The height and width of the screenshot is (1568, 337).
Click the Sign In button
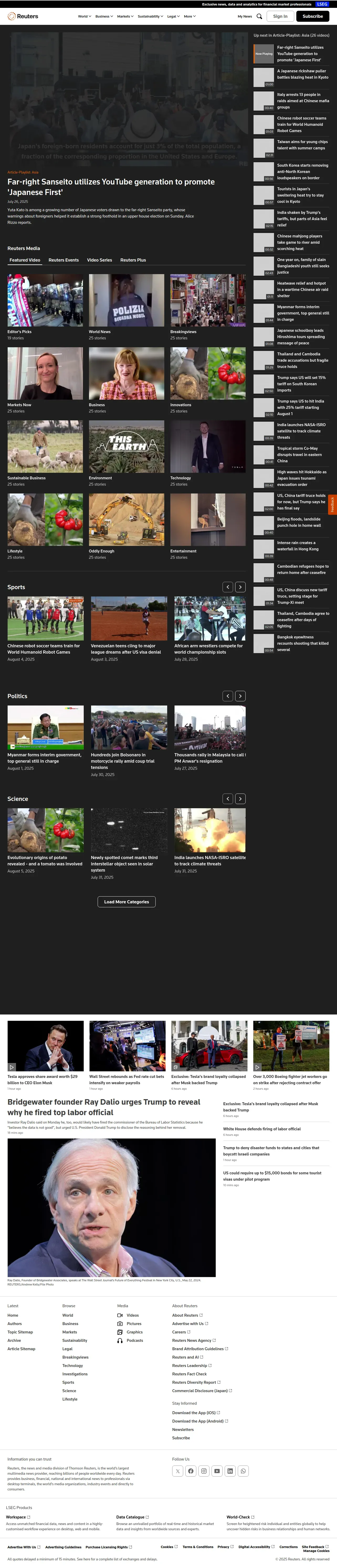(x=280, y=17)
